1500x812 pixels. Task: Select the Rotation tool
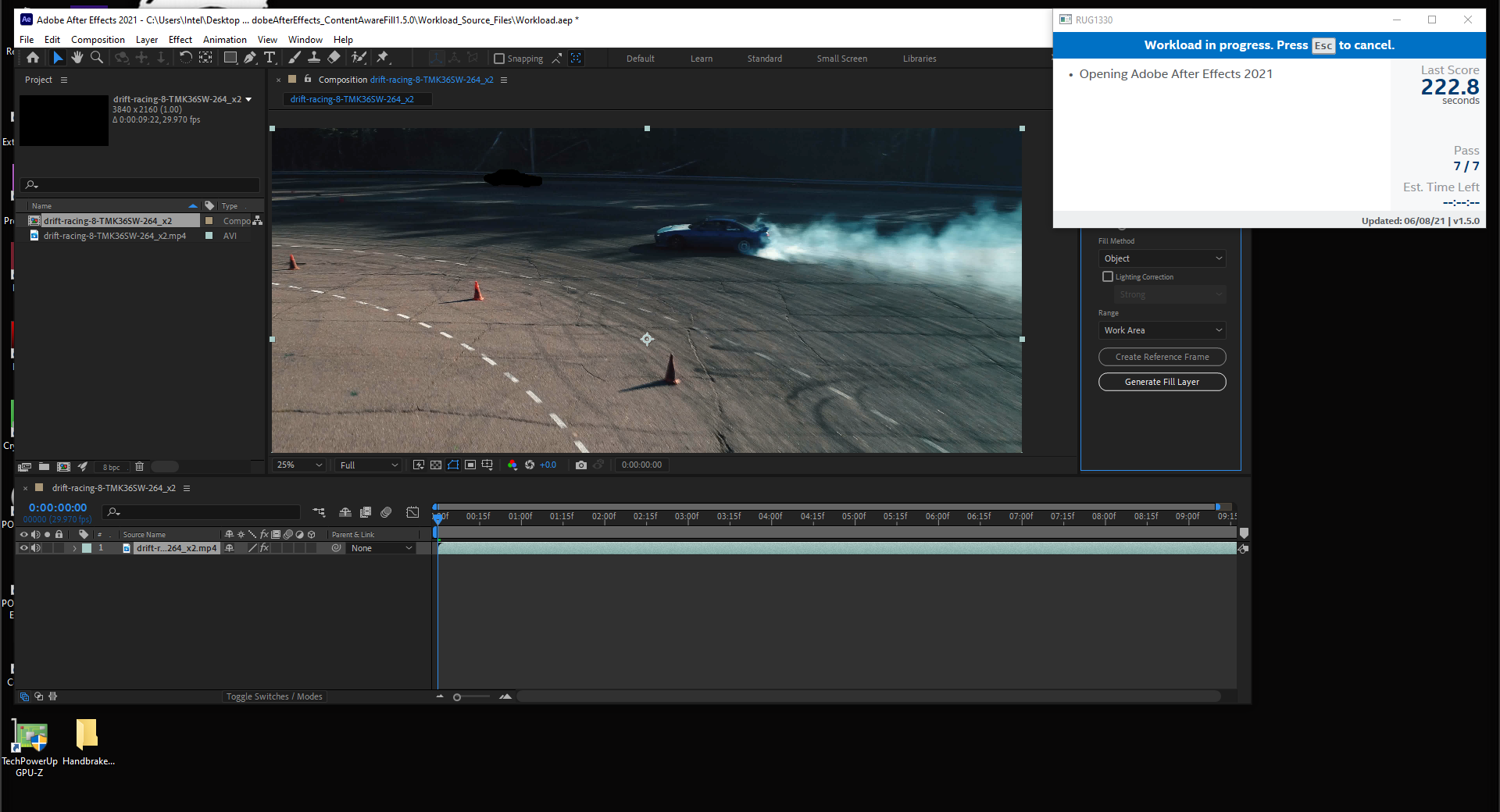pos(185,58)
